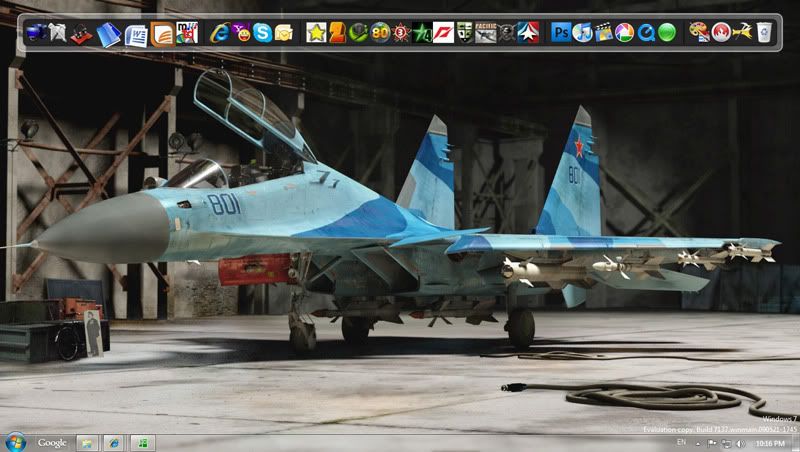The image size is (800, 452).
Task: Launch Yahoo Messenger from the dock
Action: (241, 33)
